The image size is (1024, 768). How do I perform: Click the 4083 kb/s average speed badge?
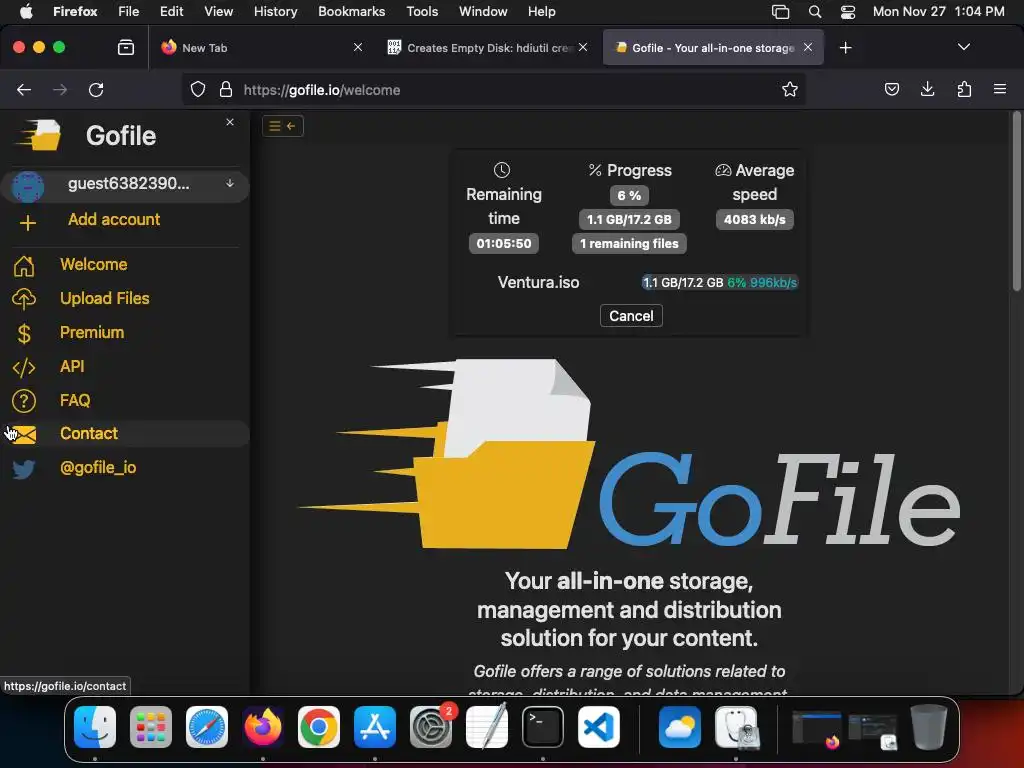pos(754,219)
